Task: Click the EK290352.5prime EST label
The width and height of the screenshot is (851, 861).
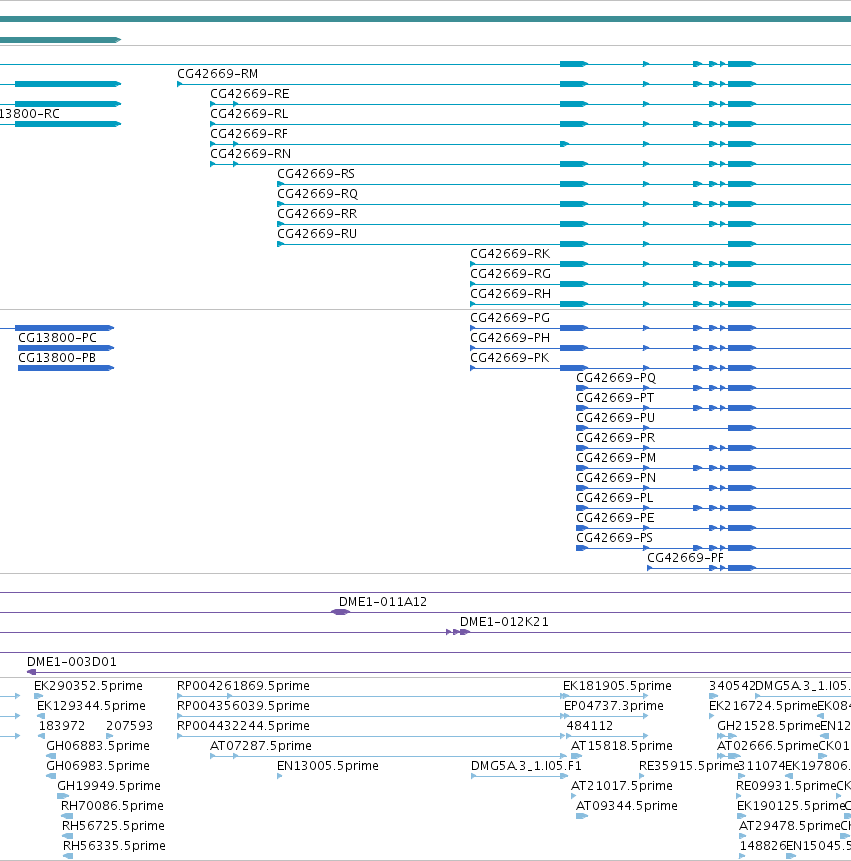Action: [88, 686]
